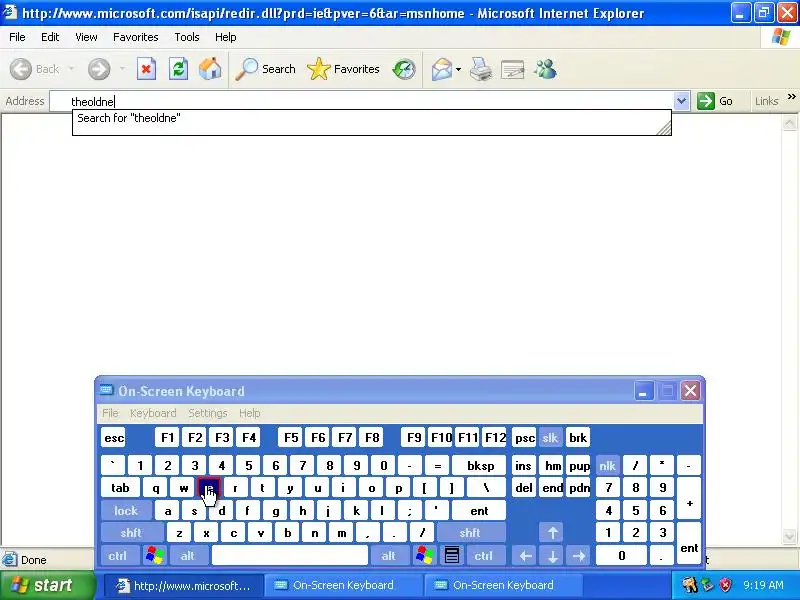Open Mail button dropdown arrow

[458, 69]
